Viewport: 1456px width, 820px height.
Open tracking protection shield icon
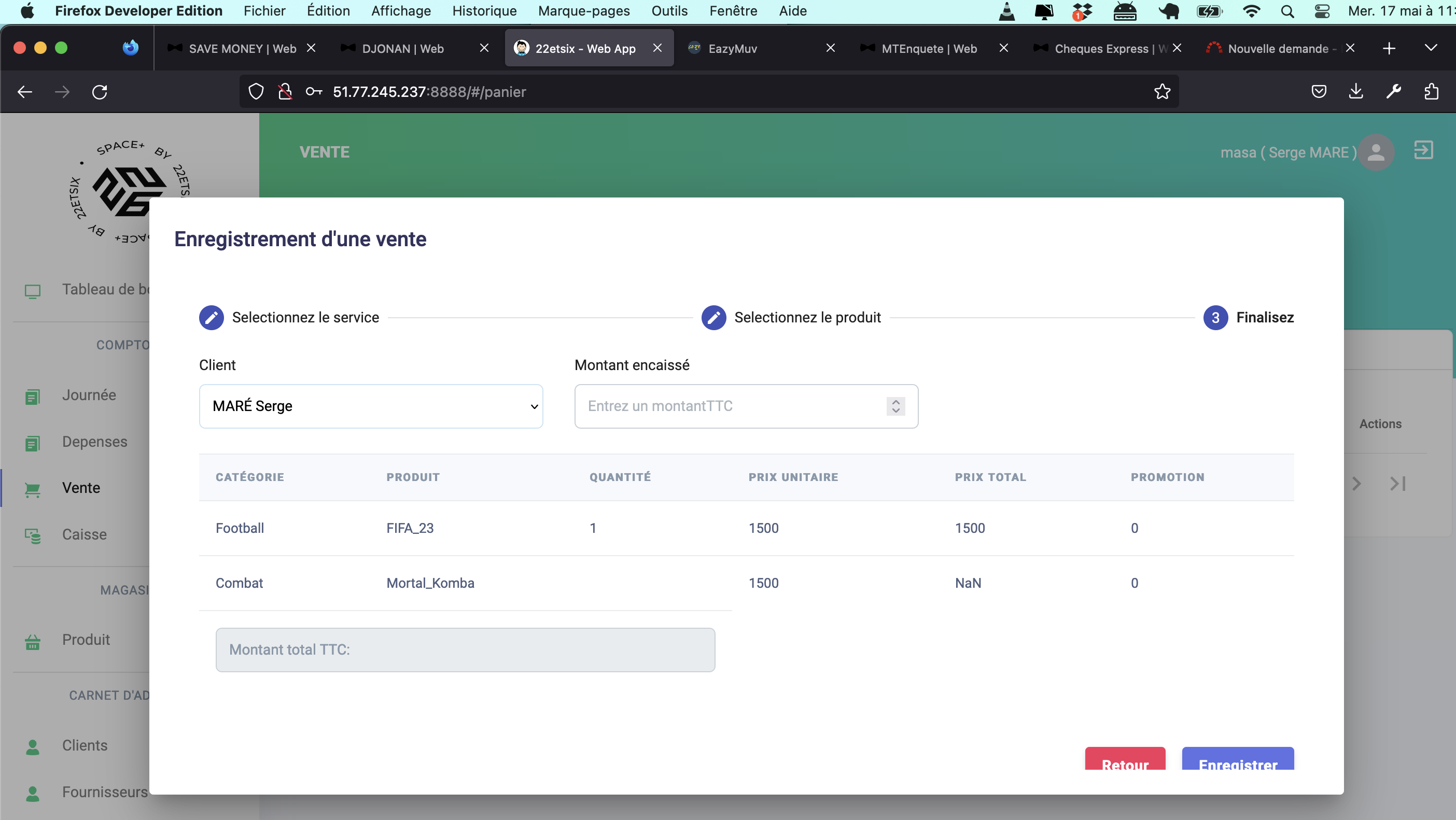click(256, 92)
